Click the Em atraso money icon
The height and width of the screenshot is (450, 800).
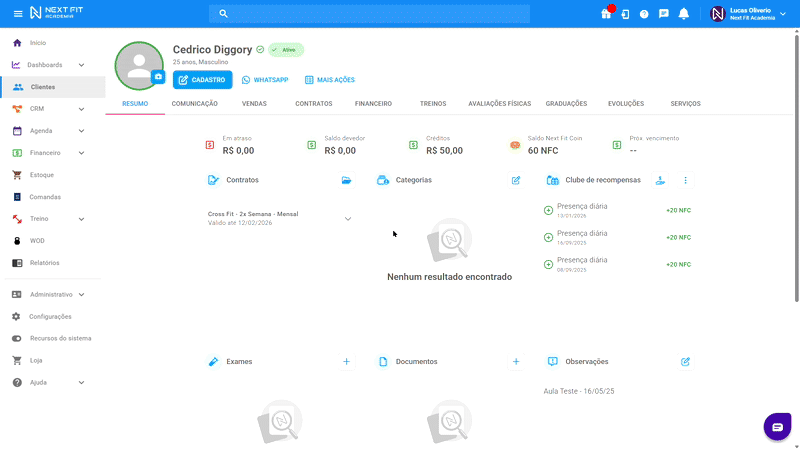point(210,145)
